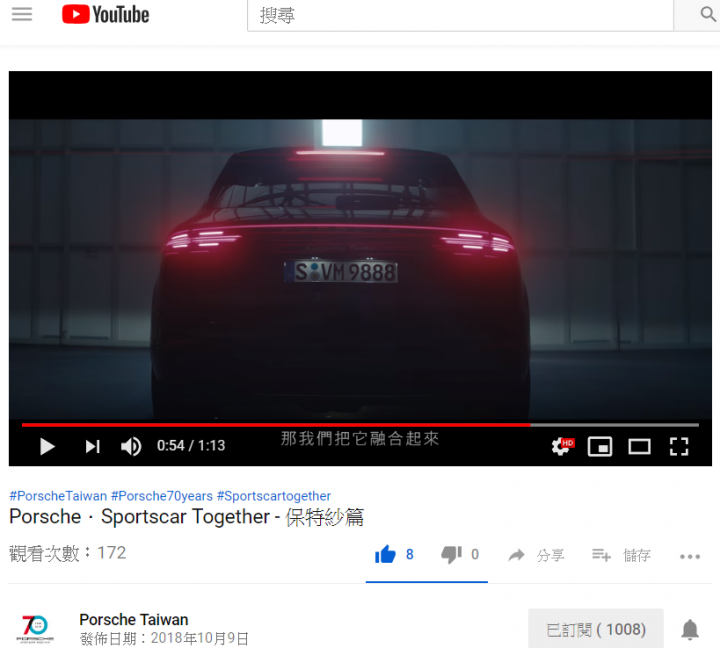Viewport: 720px width, 648px height.
Task: Open the #PorscheTaiwan hashtag link
Action: point(58,496)
